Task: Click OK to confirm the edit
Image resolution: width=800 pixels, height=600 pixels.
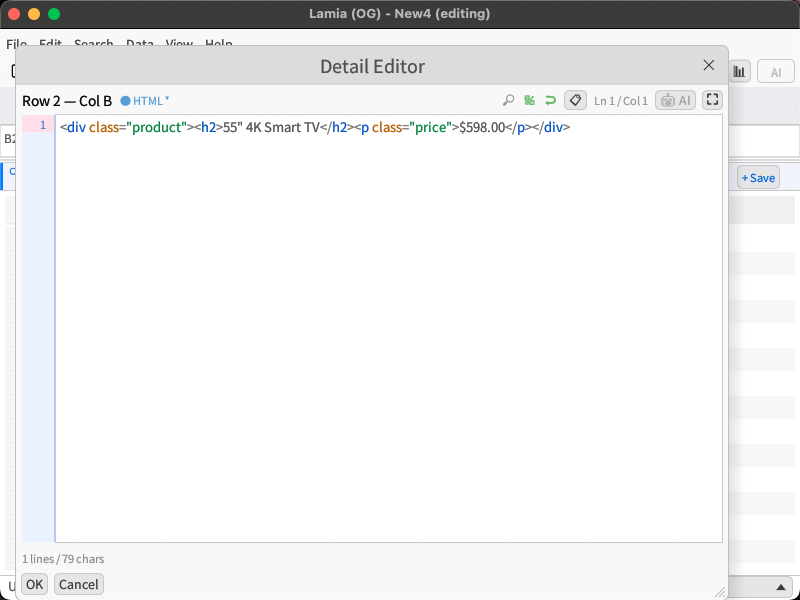Action: pyautogui.click(x=34, y=584)
